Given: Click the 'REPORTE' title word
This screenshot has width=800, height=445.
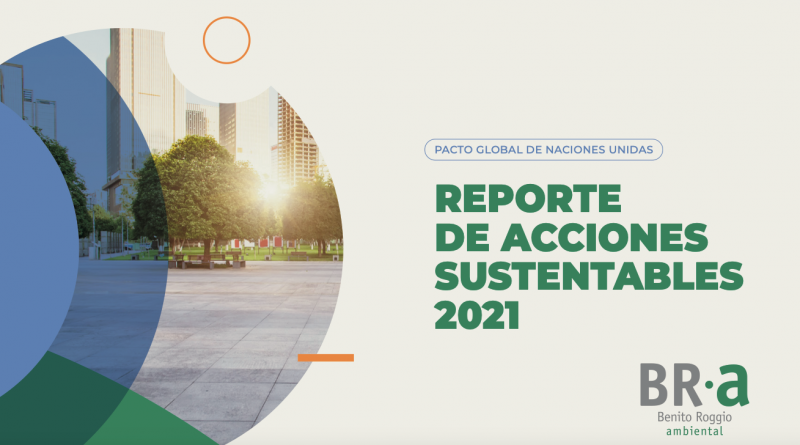Looking at the screenshot, I should tap(528, 199).
